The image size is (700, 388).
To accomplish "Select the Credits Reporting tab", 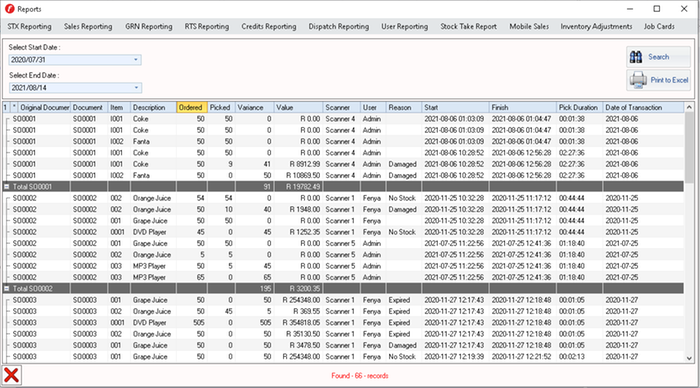I will point(269,26).
